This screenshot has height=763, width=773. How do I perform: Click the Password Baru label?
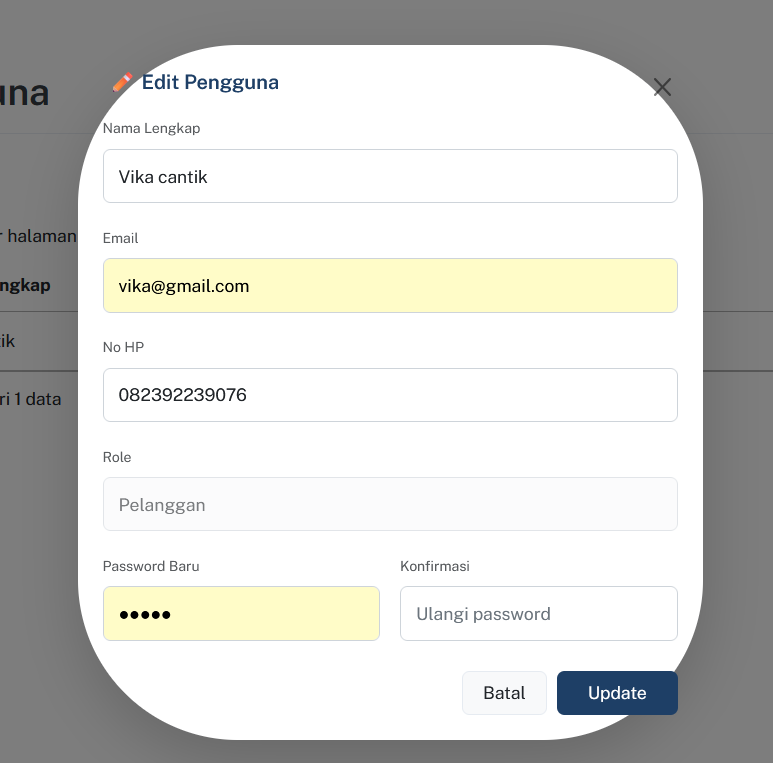tap(151, 566)
